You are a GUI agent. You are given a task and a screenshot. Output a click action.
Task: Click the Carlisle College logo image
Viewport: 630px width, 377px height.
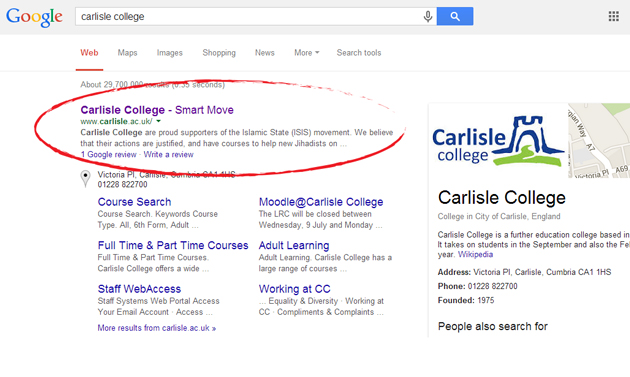[498, 141]
